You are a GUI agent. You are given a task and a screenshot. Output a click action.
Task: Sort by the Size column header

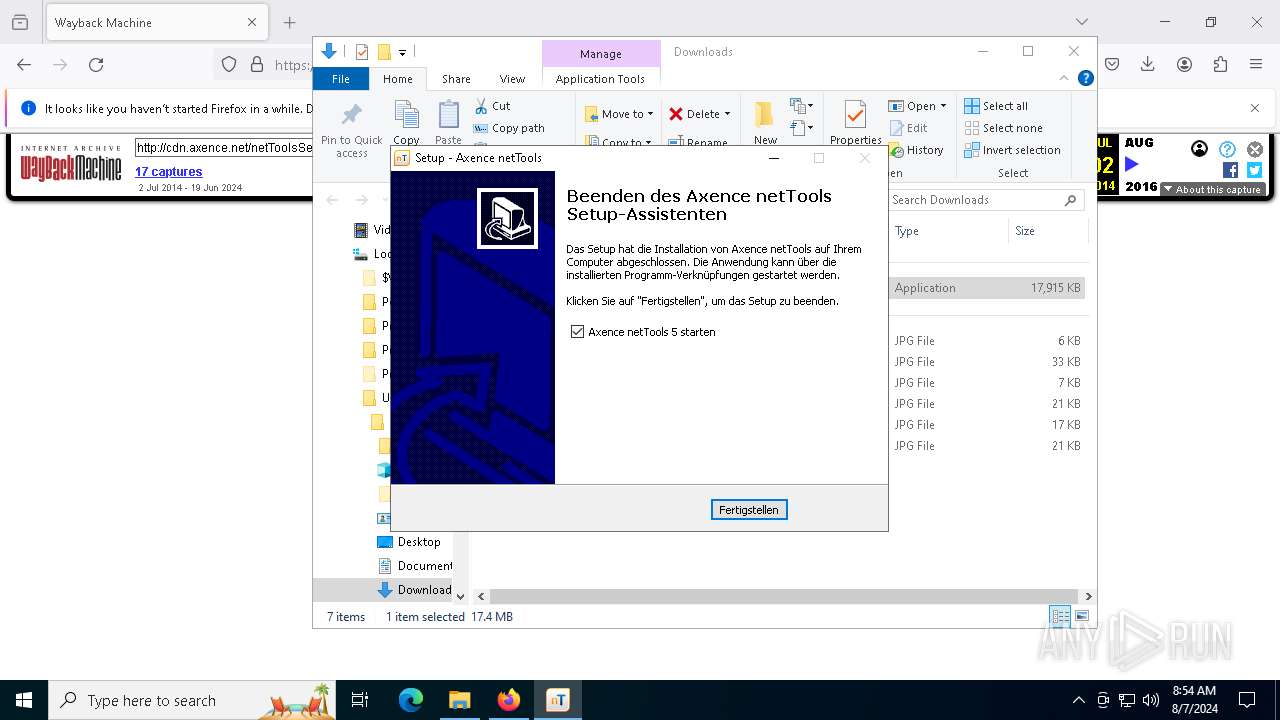coord(1047,231)
